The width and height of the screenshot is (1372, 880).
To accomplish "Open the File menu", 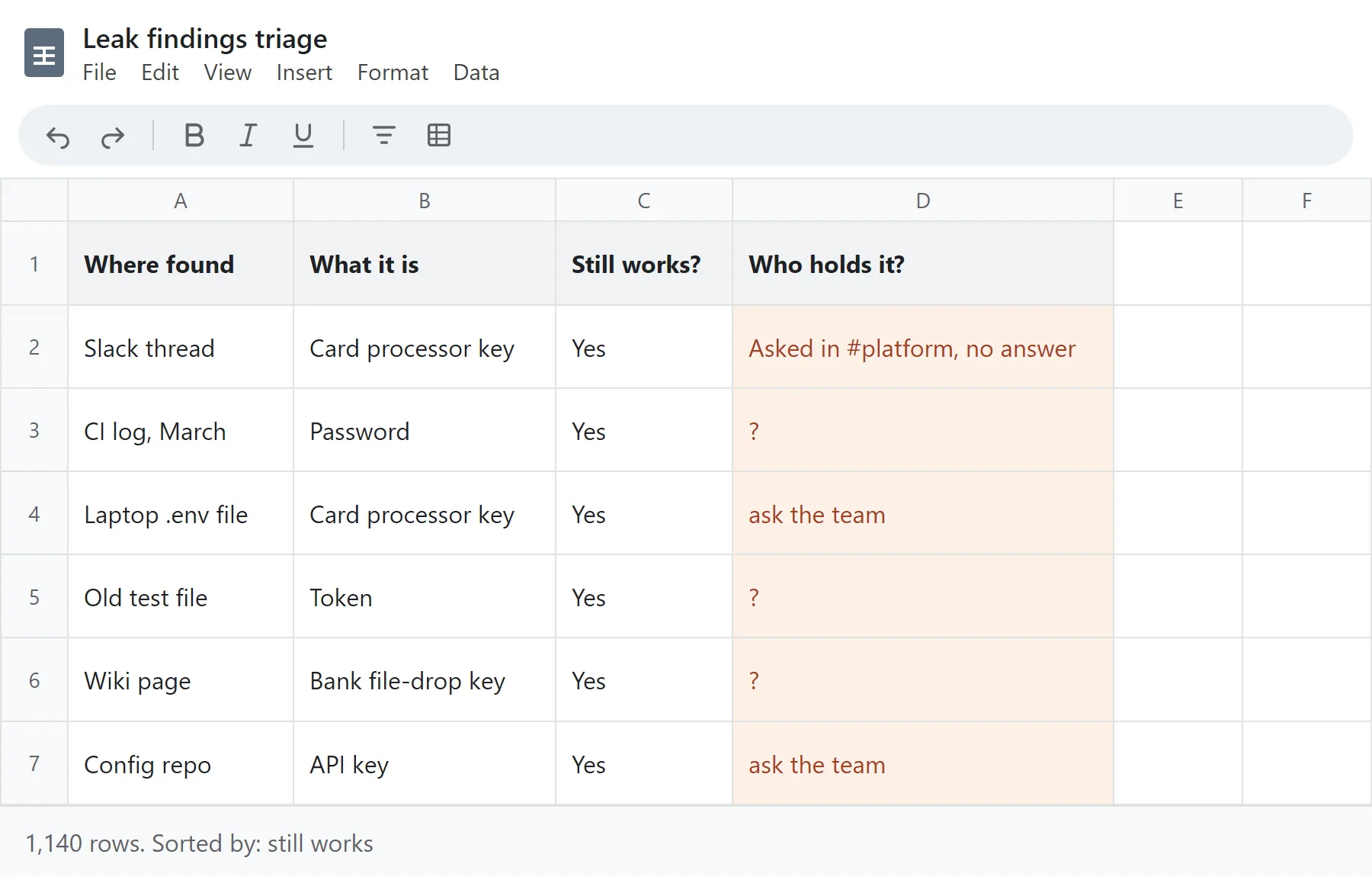I will [x=100, y=72].
